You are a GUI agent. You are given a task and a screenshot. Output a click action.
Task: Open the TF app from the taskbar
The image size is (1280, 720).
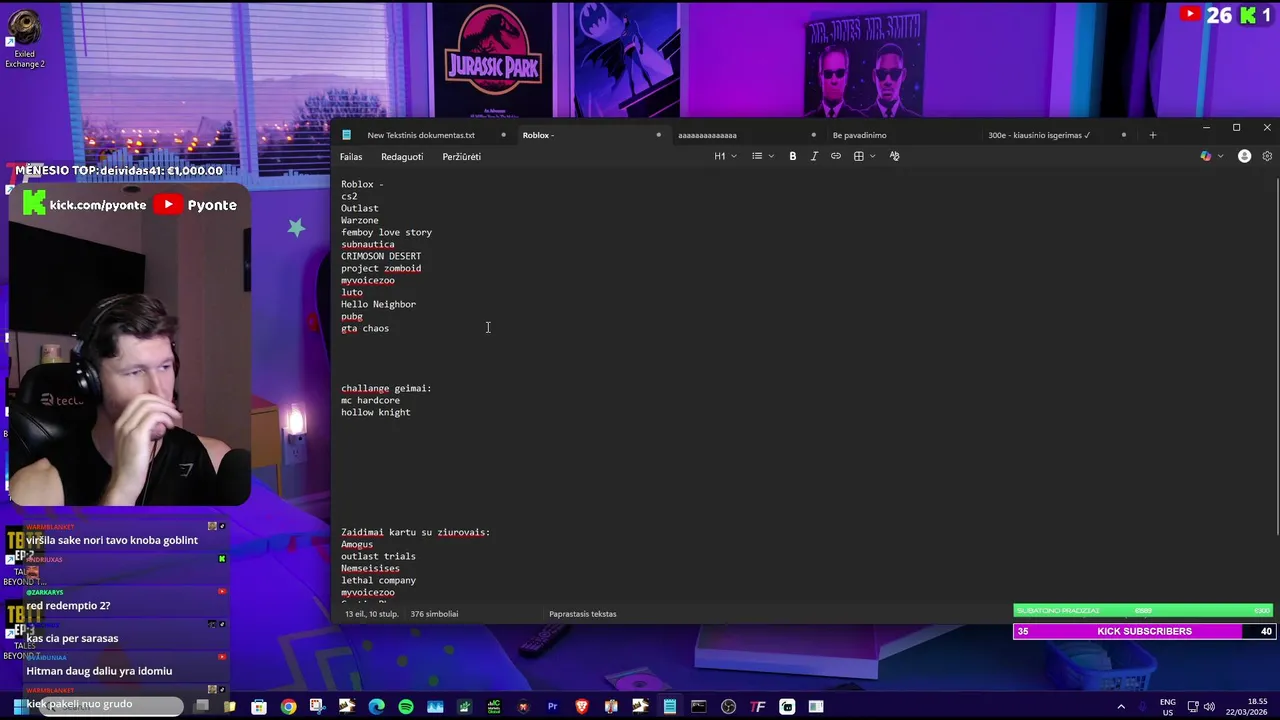[x=758, y=707]
